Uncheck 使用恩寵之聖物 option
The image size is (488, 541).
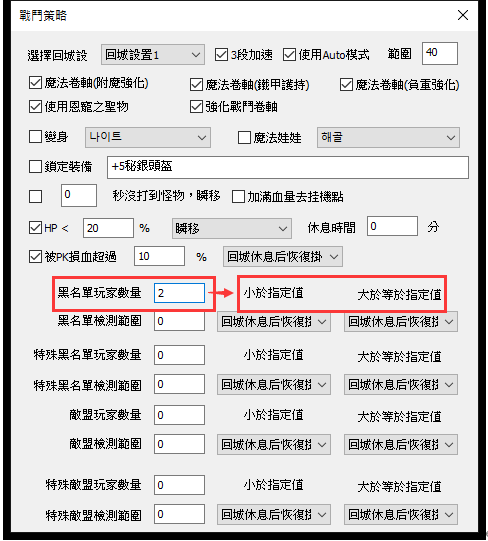(x=35, y=107)
